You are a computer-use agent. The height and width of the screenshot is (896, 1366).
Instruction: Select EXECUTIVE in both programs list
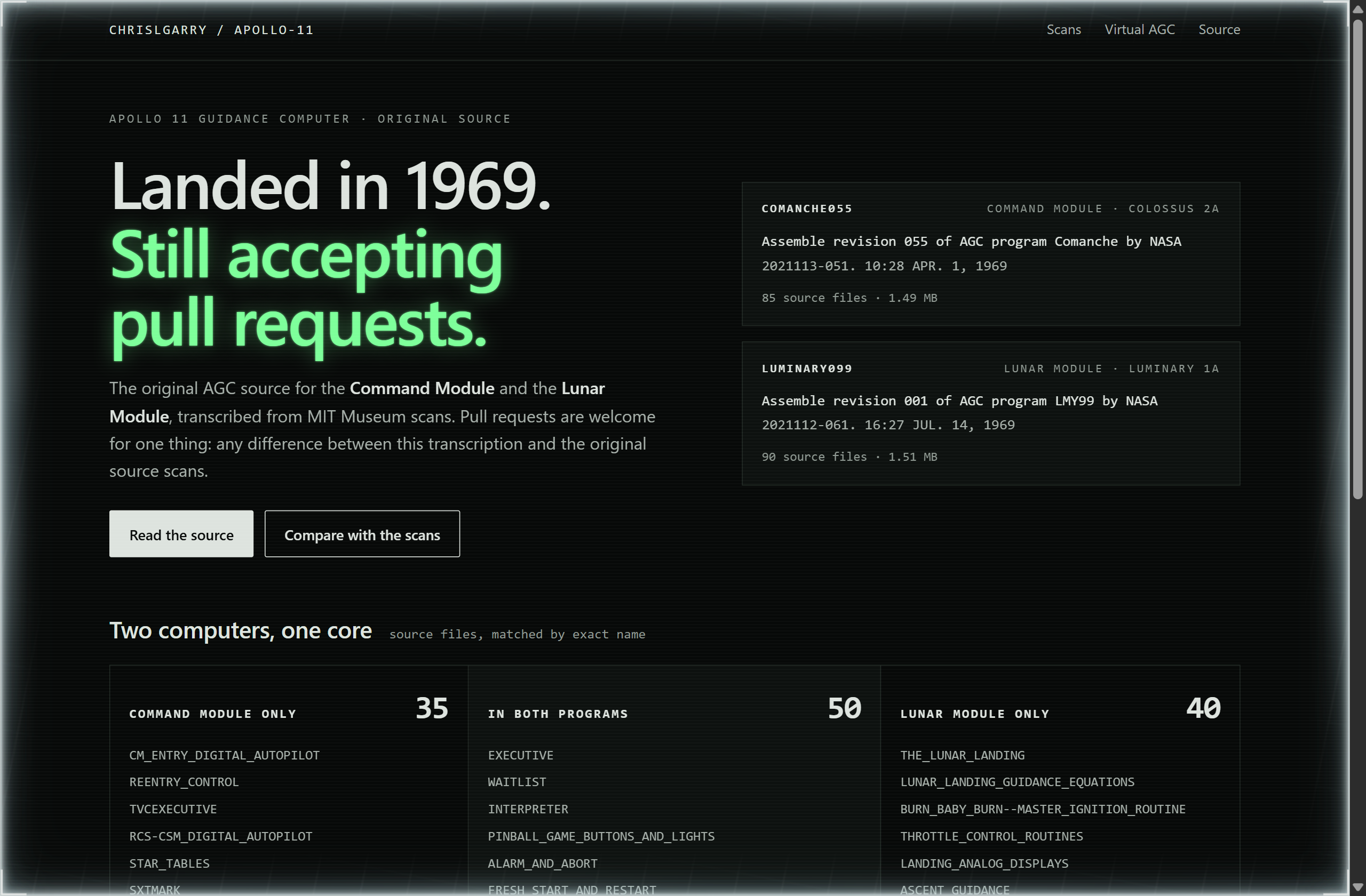(x=521, y=755)
